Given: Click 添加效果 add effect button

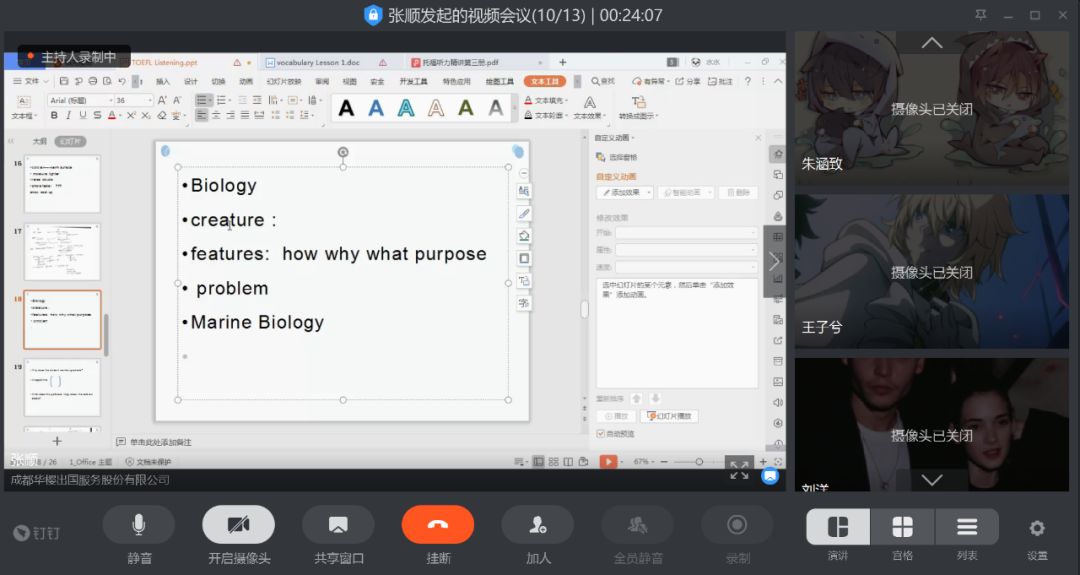Looking at the screenshot, I should pos(625,193).
